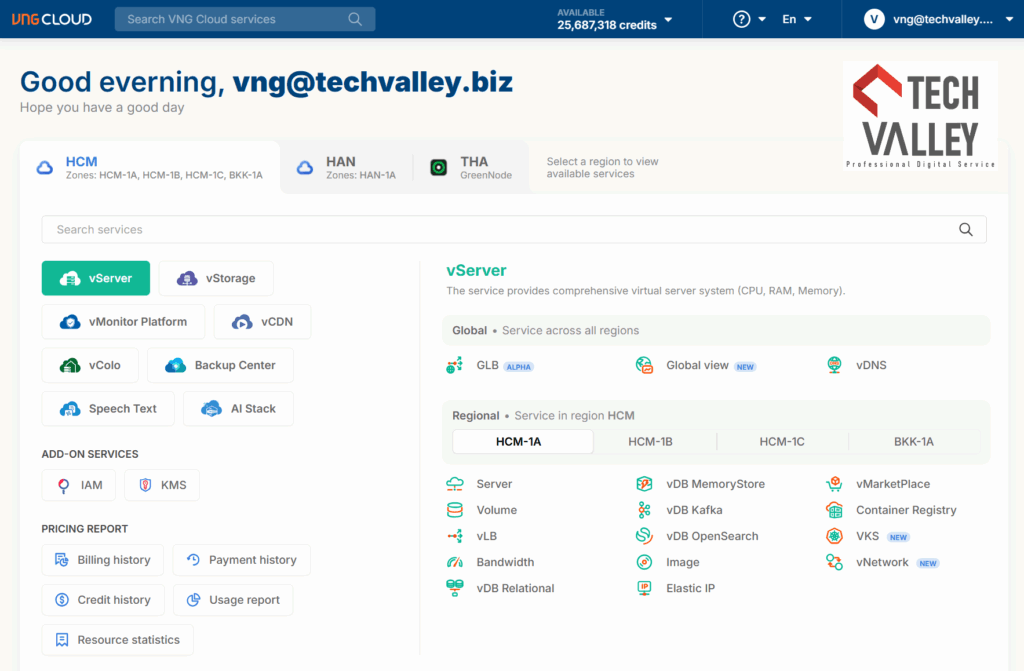The image size is (1024, 671).
Task: Open the vStorage category
Action: point(216,278)
